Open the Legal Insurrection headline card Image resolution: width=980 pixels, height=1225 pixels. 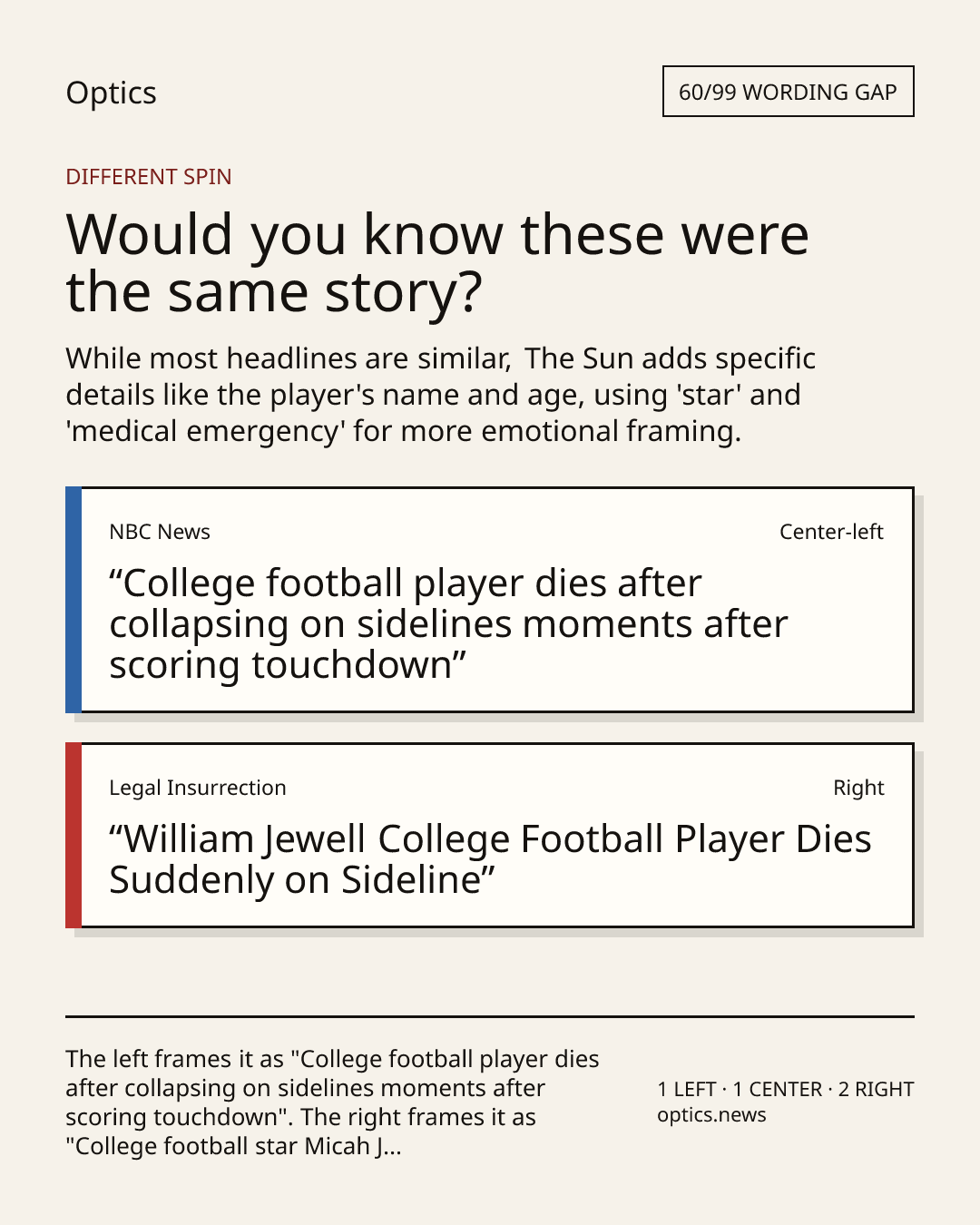(x=489, y=835)
